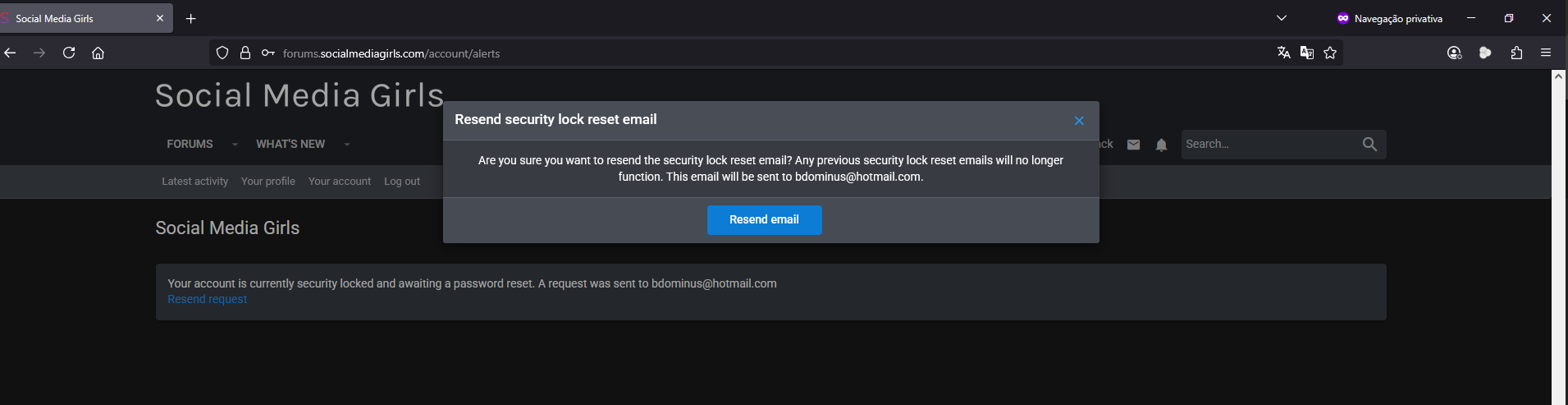Open the browser extensions puzzle icon
Viewport: 1568px width, 405px height.
coord(1516,53)
